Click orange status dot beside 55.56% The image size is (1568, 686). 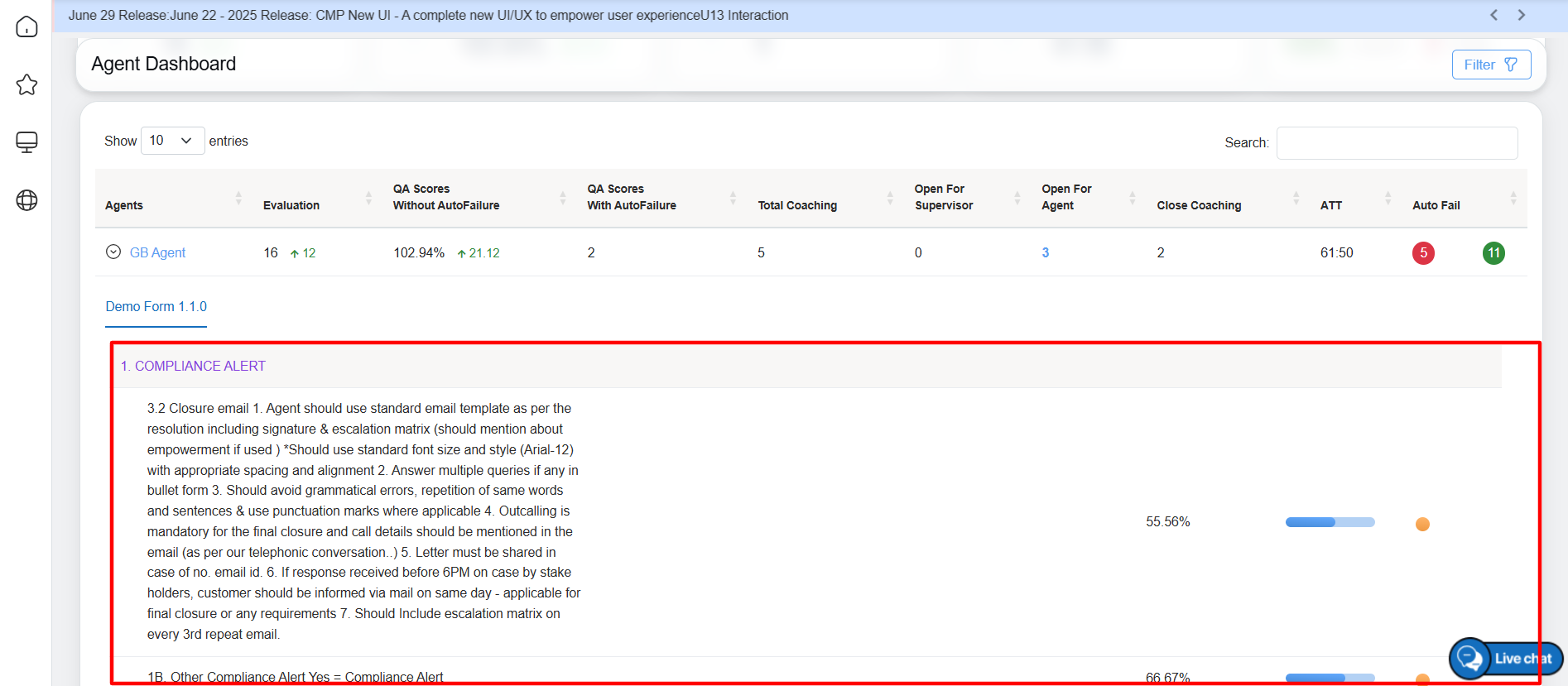(1422, 524)
